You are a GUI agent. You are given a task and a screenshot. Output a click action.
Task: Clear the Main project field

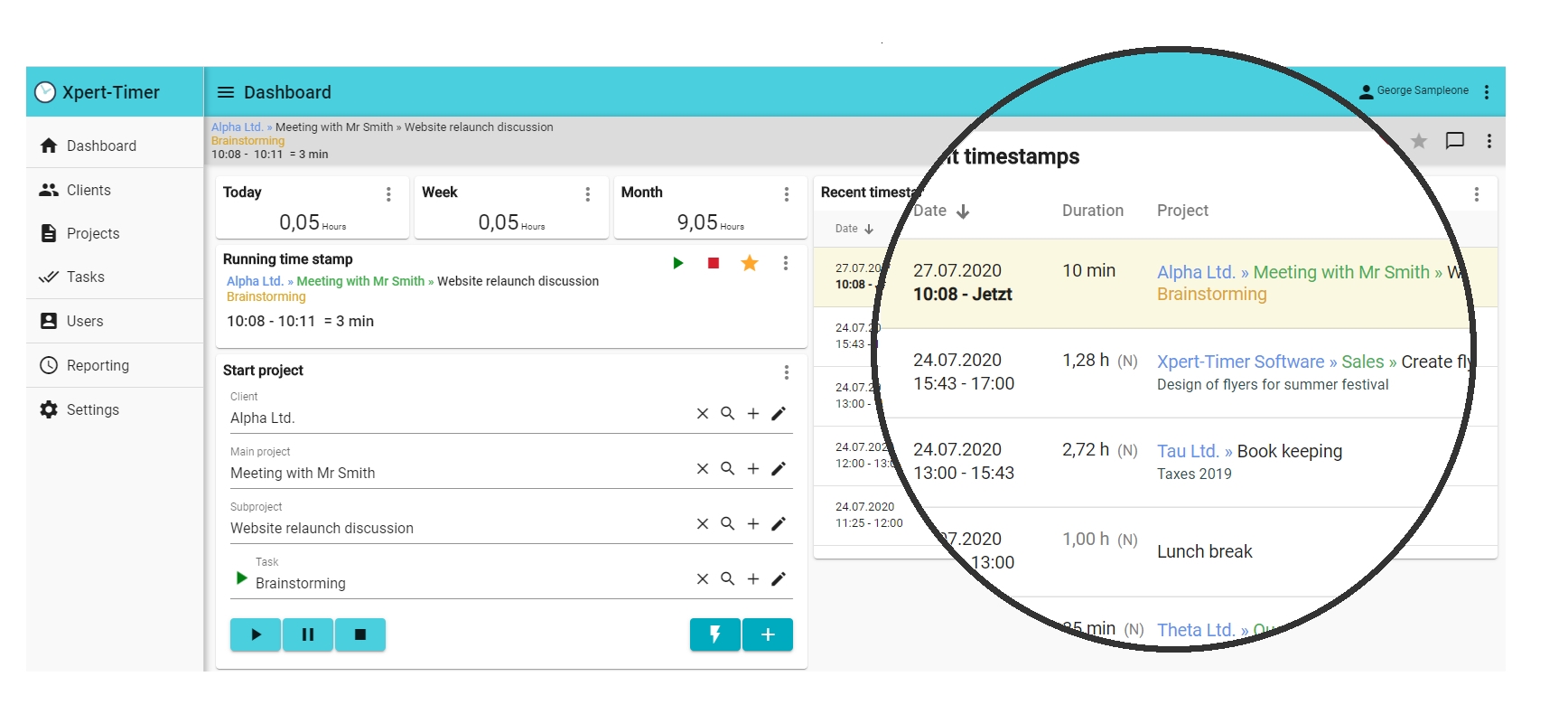(703, 469)
